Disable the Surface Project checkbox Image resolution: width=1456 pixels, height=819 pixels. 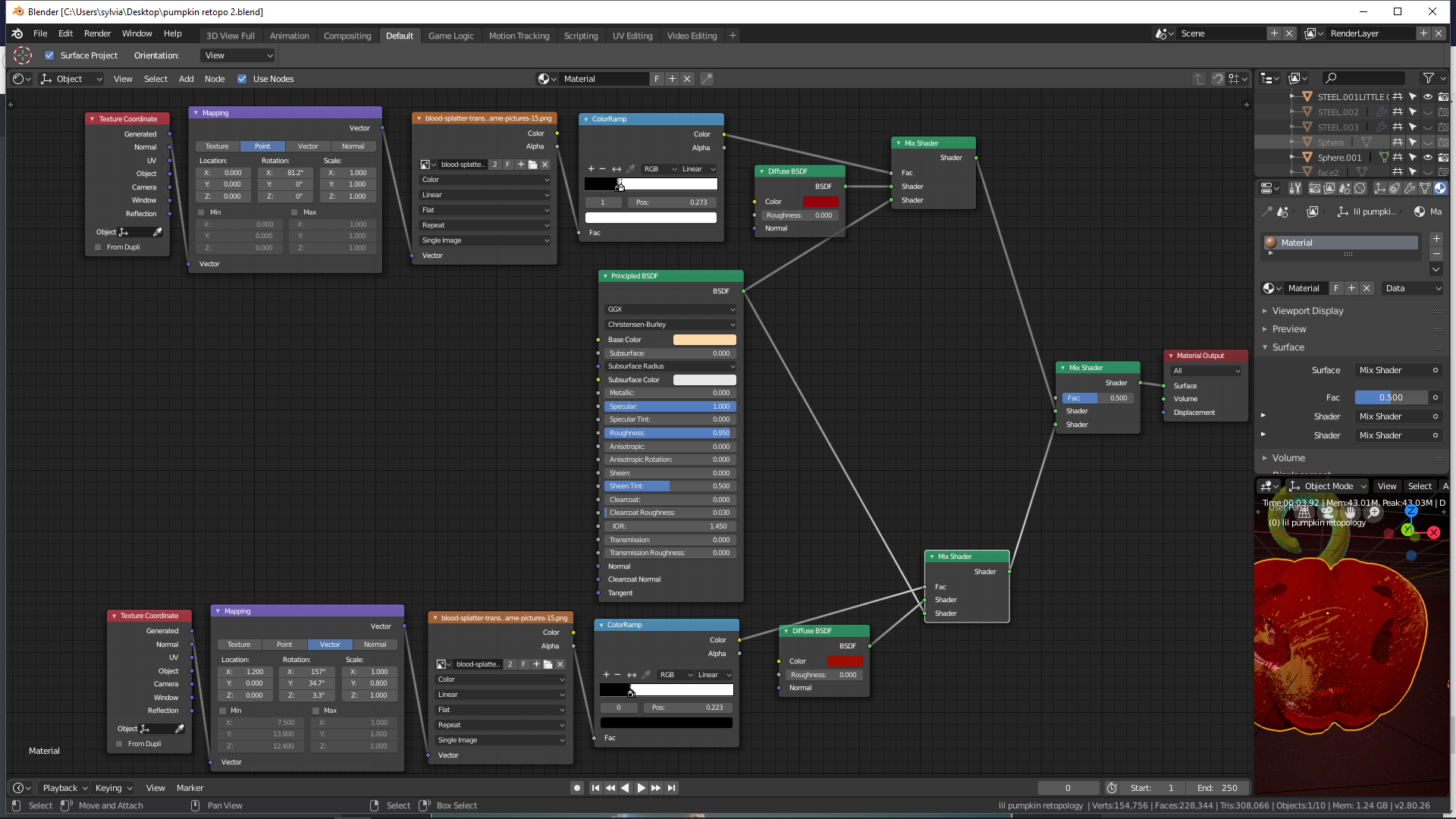[49, 55]
